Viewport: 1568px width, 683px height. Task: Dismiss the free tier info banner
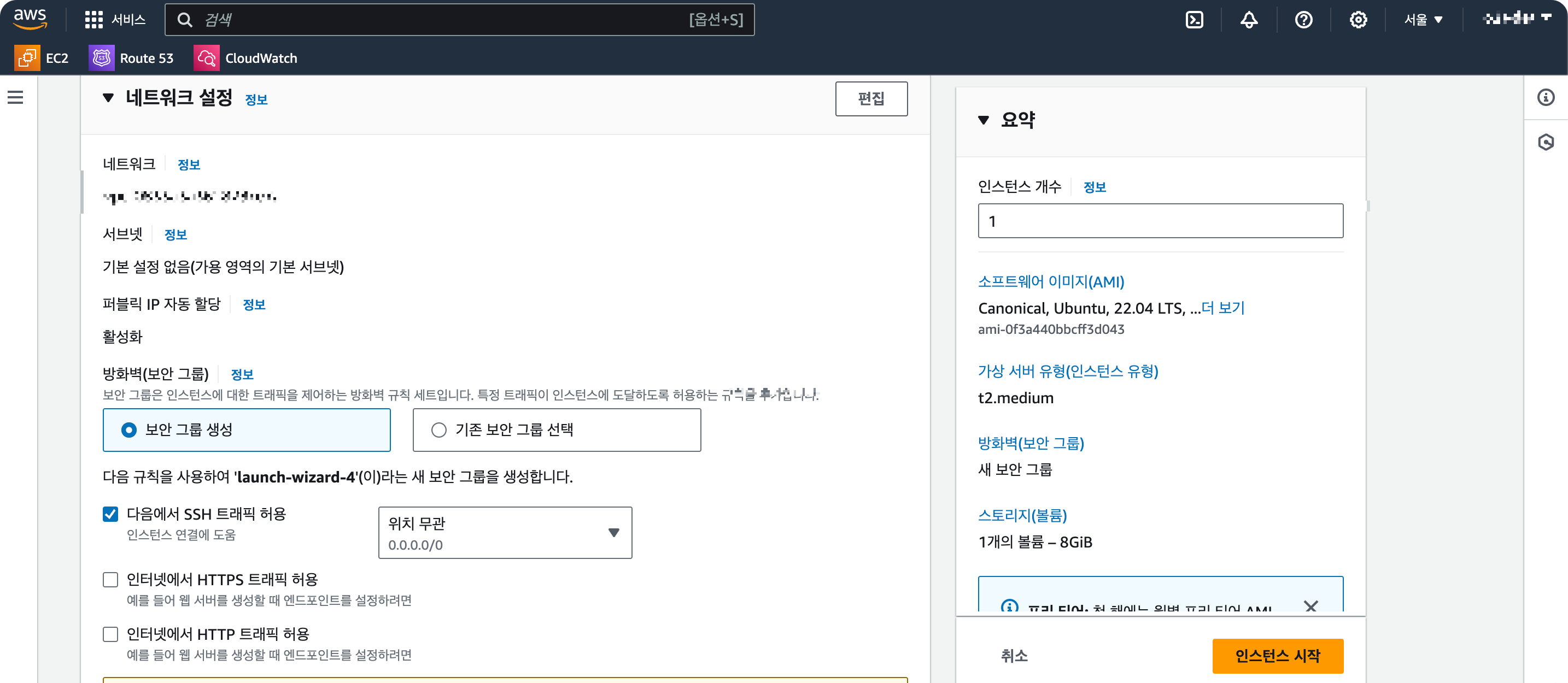1310,606
